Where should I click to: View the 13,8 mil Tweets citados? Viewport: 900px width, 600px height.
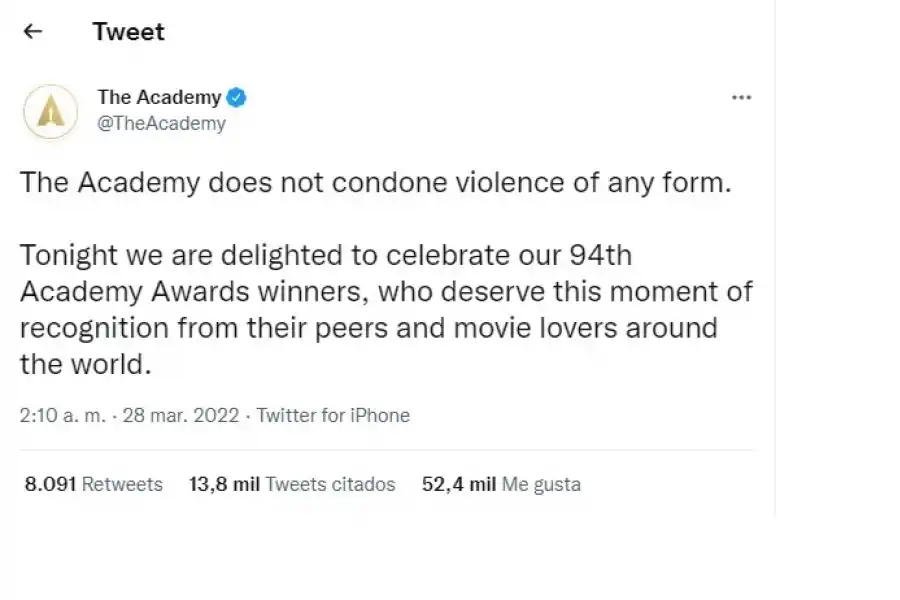[x=291, y=484]
